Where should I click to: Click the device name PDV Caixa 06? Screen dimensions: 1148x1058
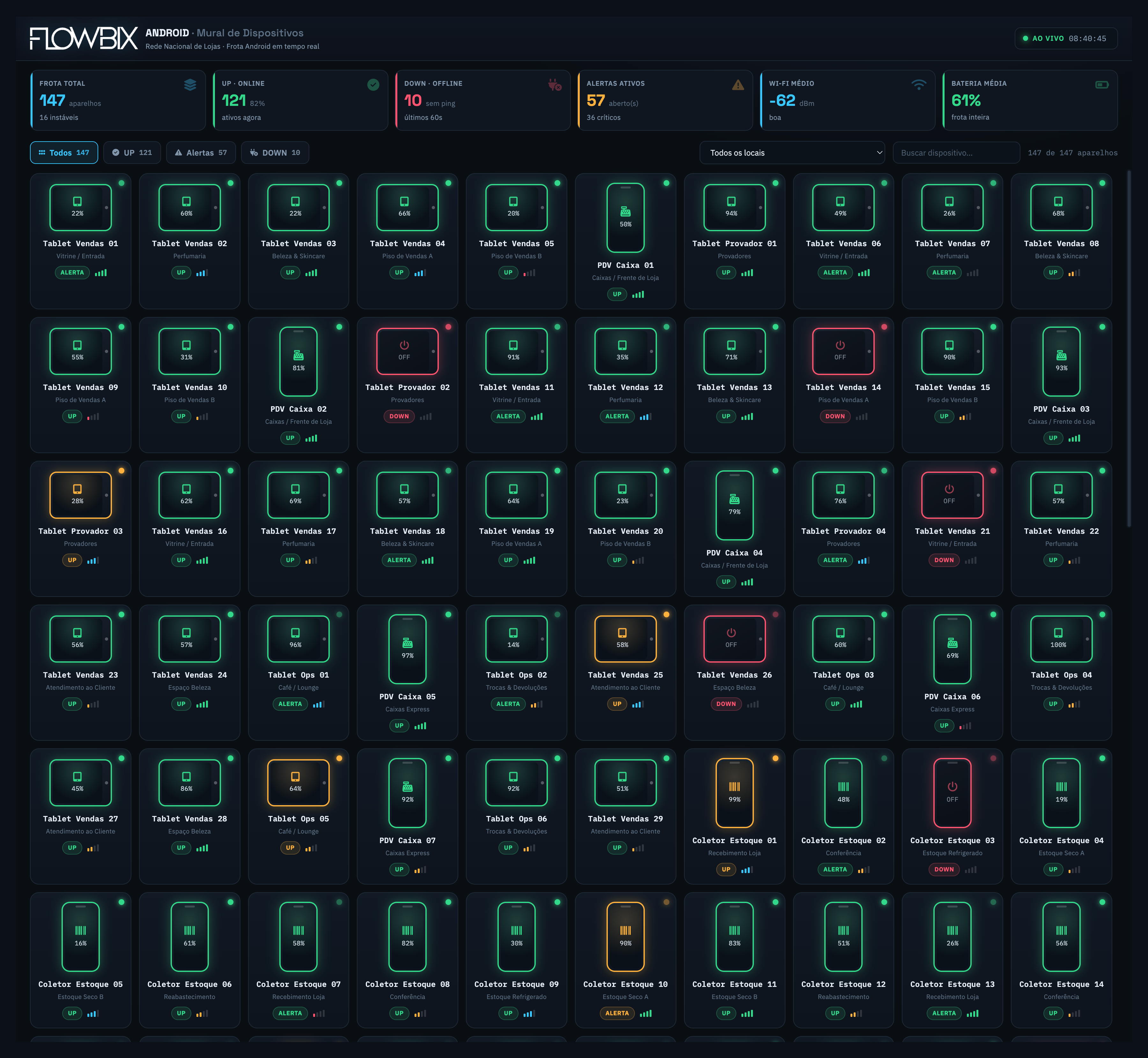(x=952, y=697)
